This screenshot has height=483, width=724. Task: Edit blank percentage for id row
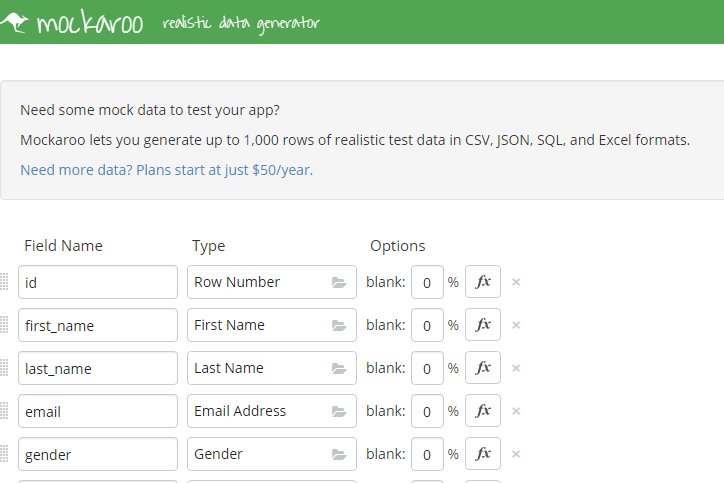tap(427, 282)
